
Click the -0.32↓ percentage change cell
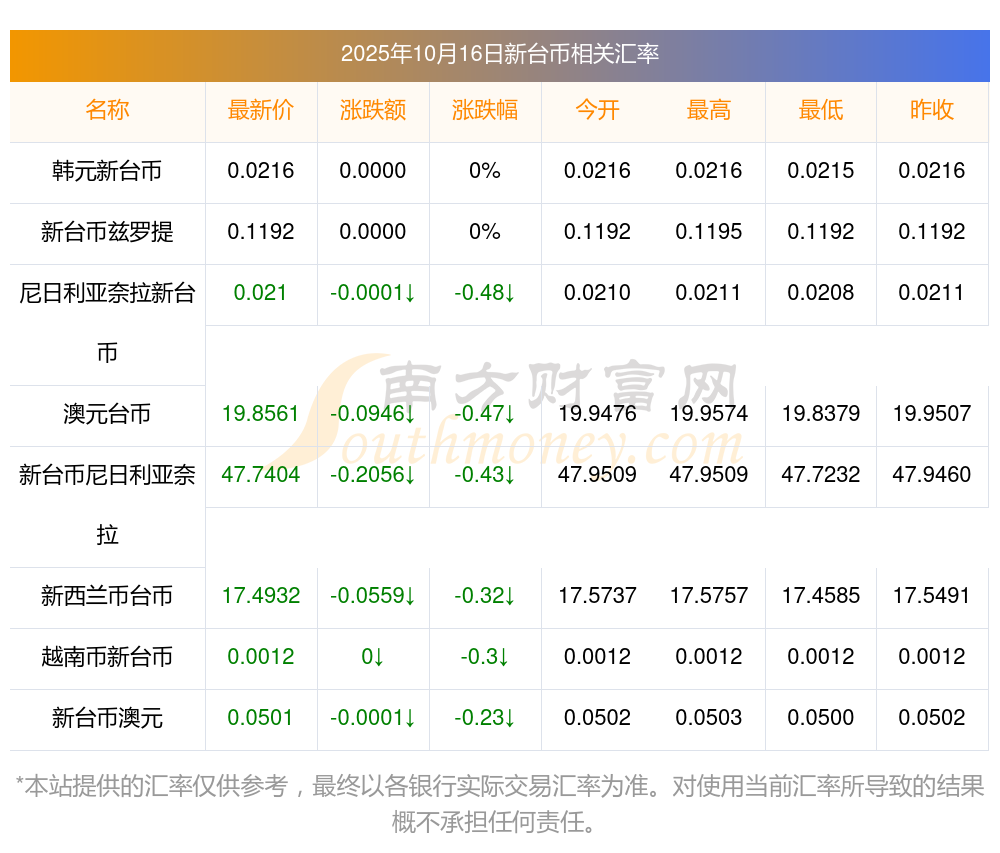point(485,596)
